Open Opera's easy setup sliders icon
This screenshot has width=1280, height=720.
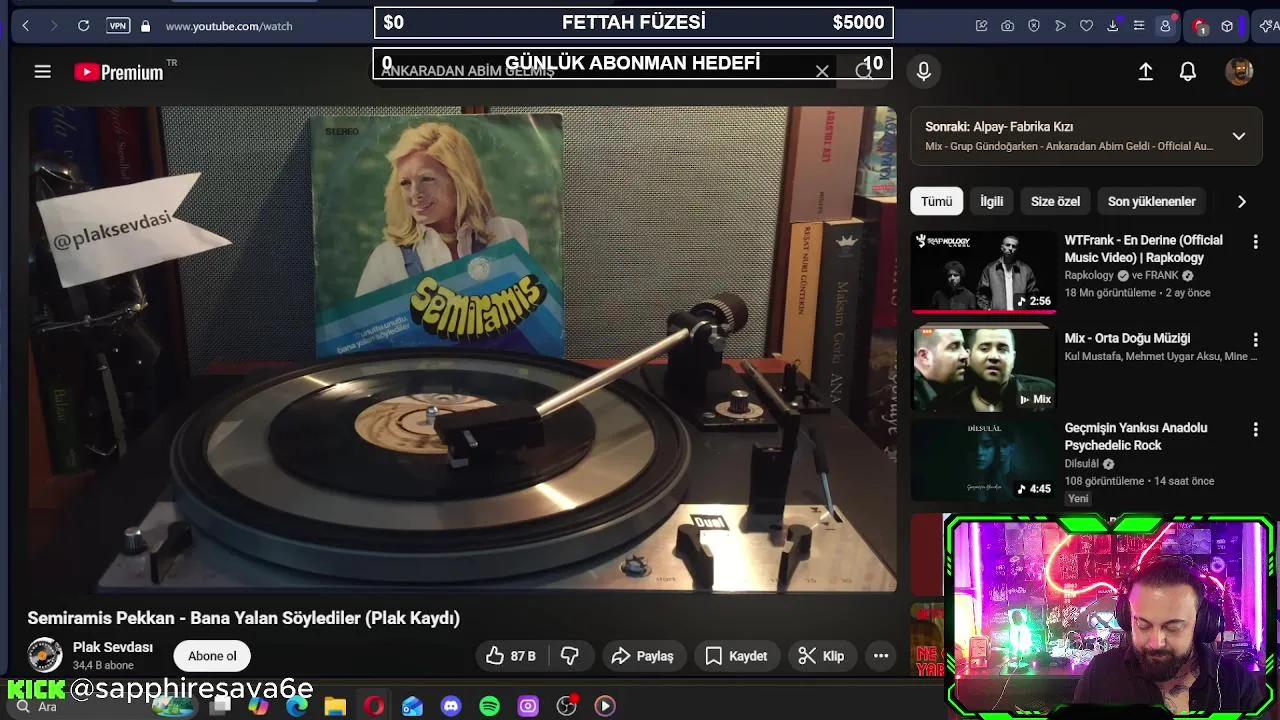point(1138,26)
